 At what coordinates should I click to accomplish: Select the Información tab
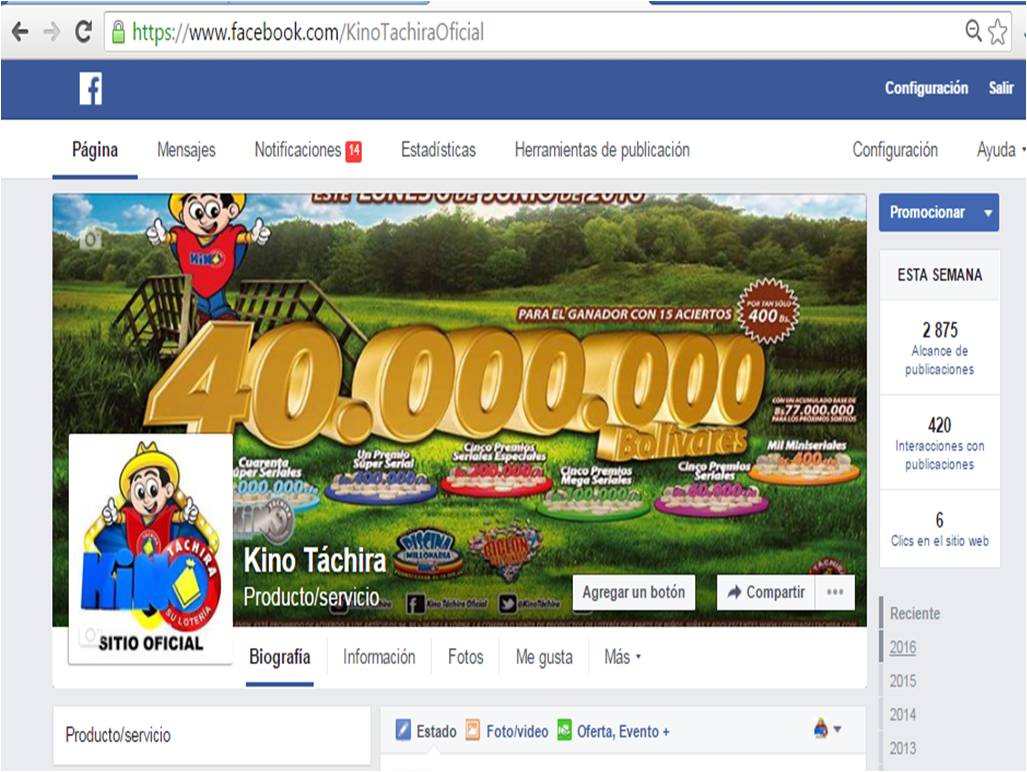[379, 657]
